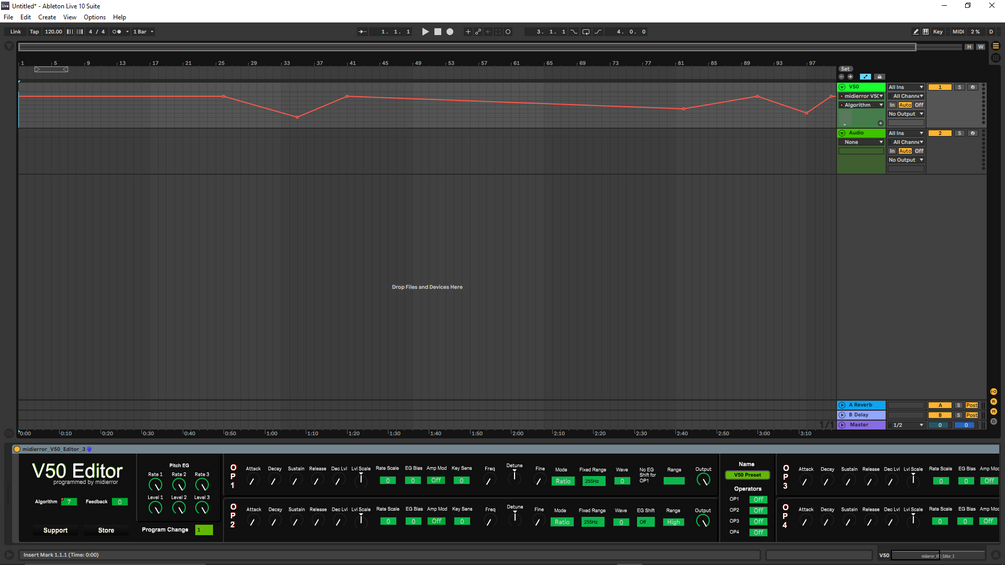Open Master track 1/2 output dropdown
1005x565 pixels.
908,425
